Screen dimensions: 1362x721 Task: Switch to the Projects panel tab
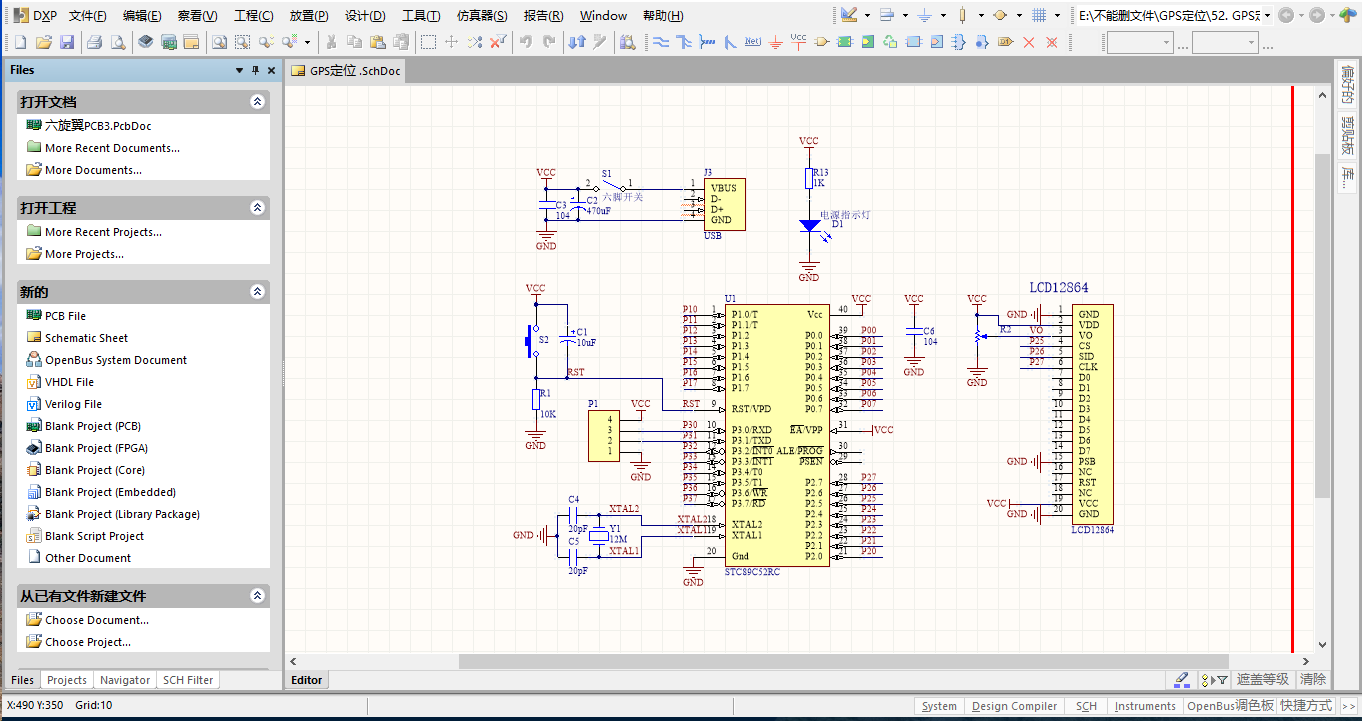point(67,680)
